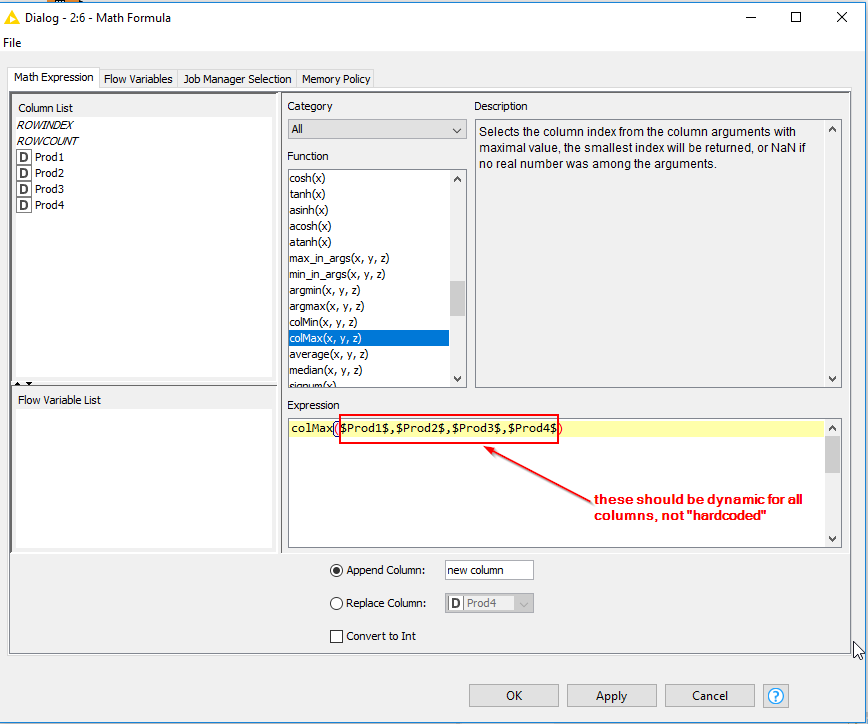Image resolution: width=868 pixels, height=724 pixels.
Task: Switch to the Memory Policy tab
Action: (x=336, y=79)
